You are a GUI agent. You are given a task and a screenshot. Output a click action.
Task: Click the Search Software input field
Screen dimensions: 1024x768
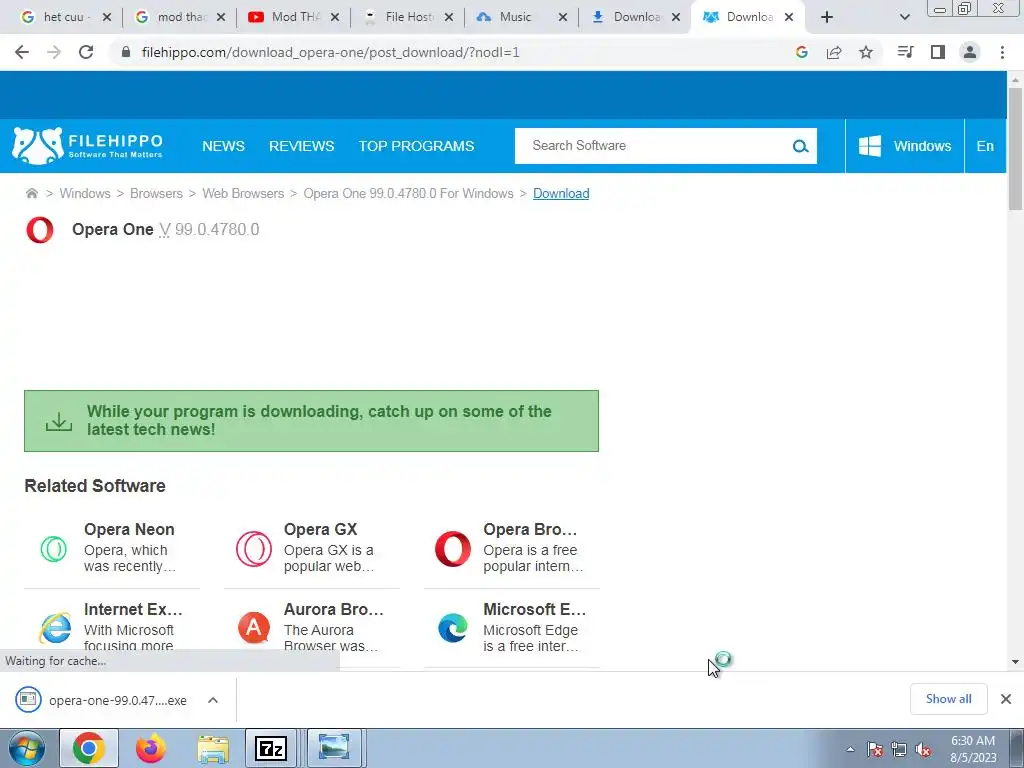653,146
